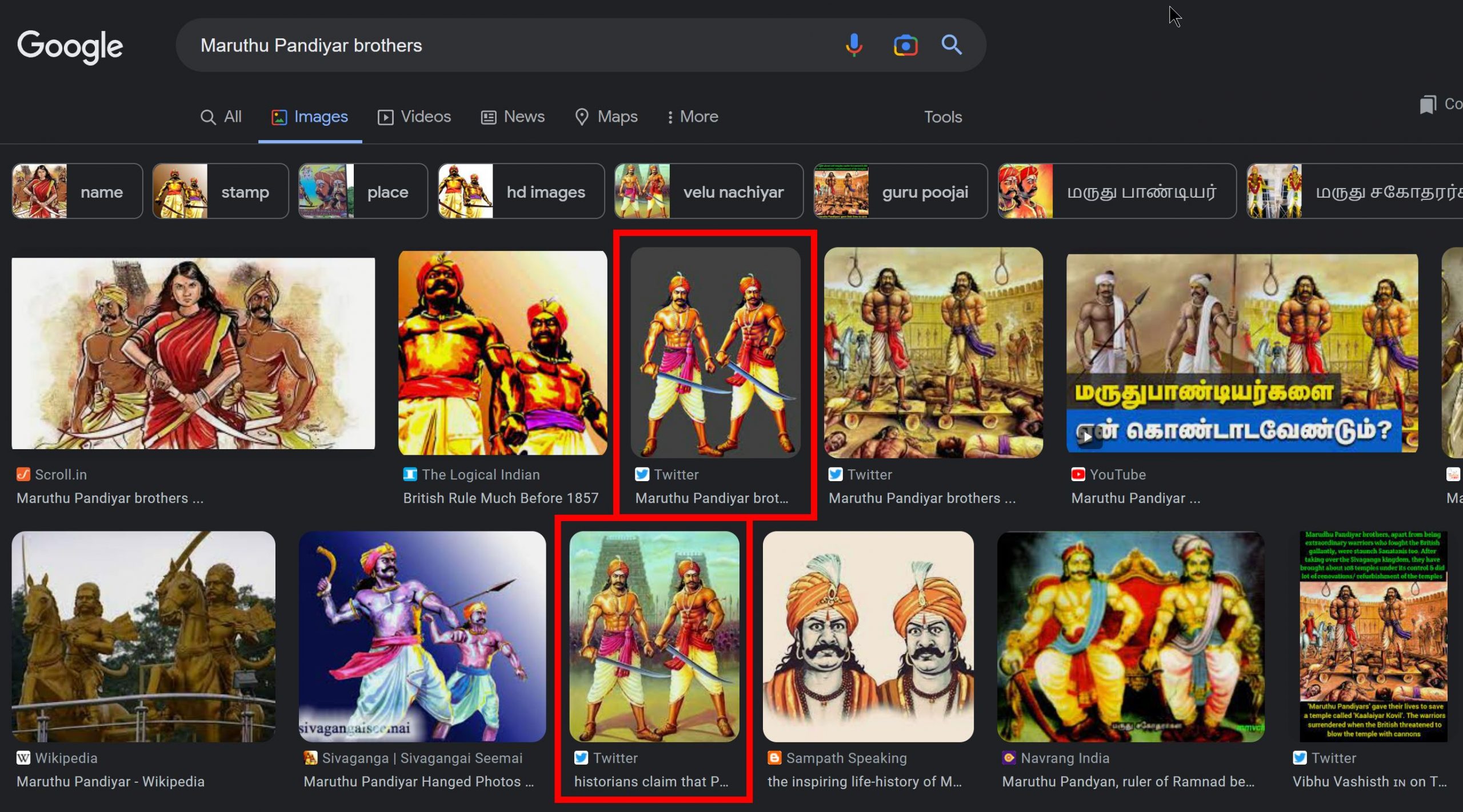Open Twitter image with temple tower background
The image size is (1463, 812).
(x=654, y=637)
